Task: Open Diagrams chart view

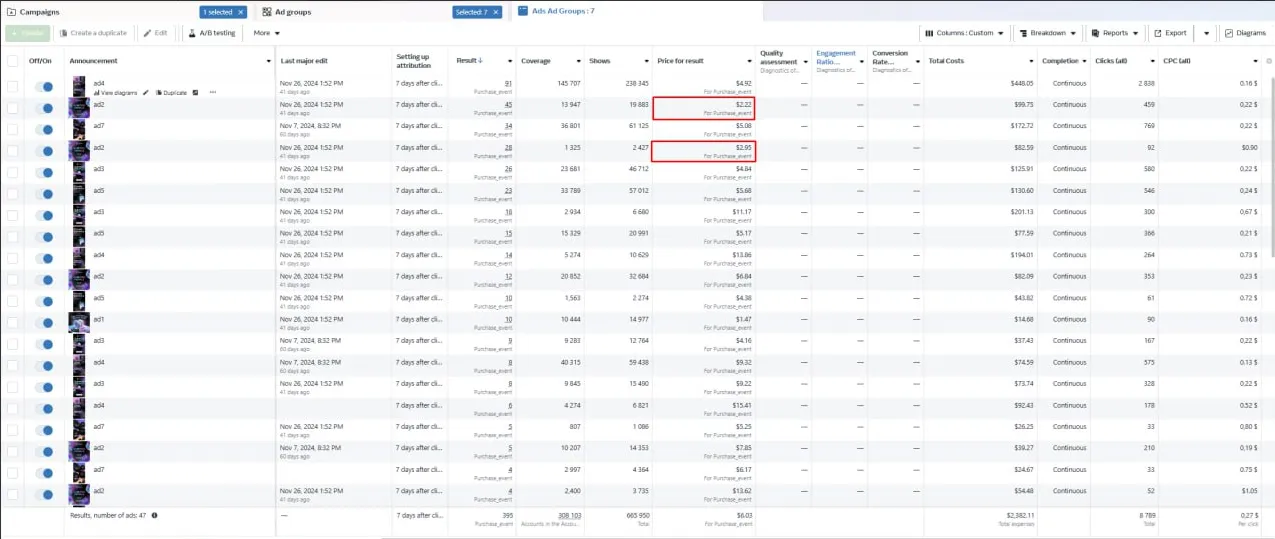Action: pyautogui.click(x=1245, y=33)
